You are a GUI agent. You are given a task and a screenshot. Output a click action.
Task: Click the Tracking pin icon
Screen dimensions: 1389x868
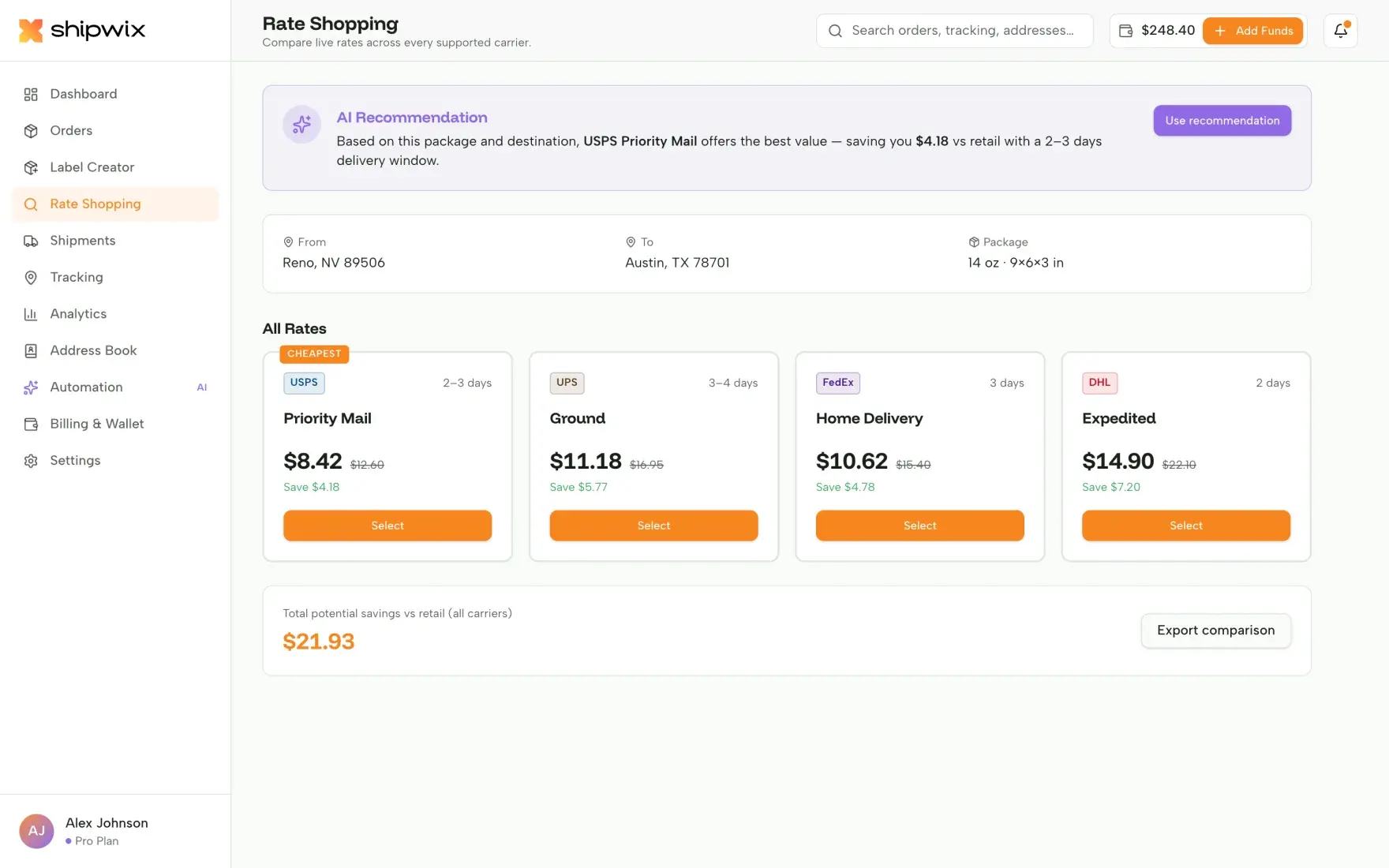(31, 278)
